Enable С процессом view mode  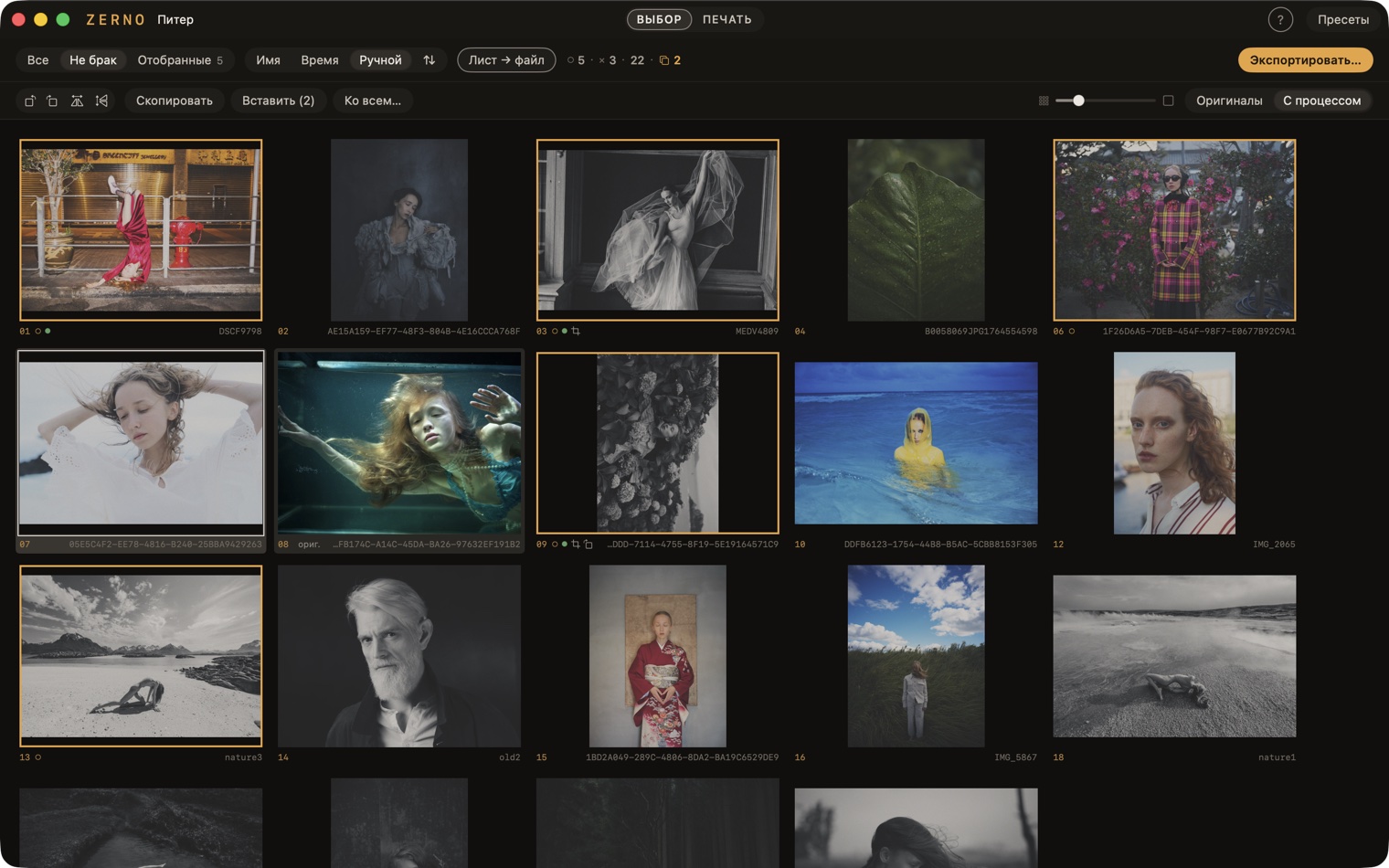pos(1321,101)
